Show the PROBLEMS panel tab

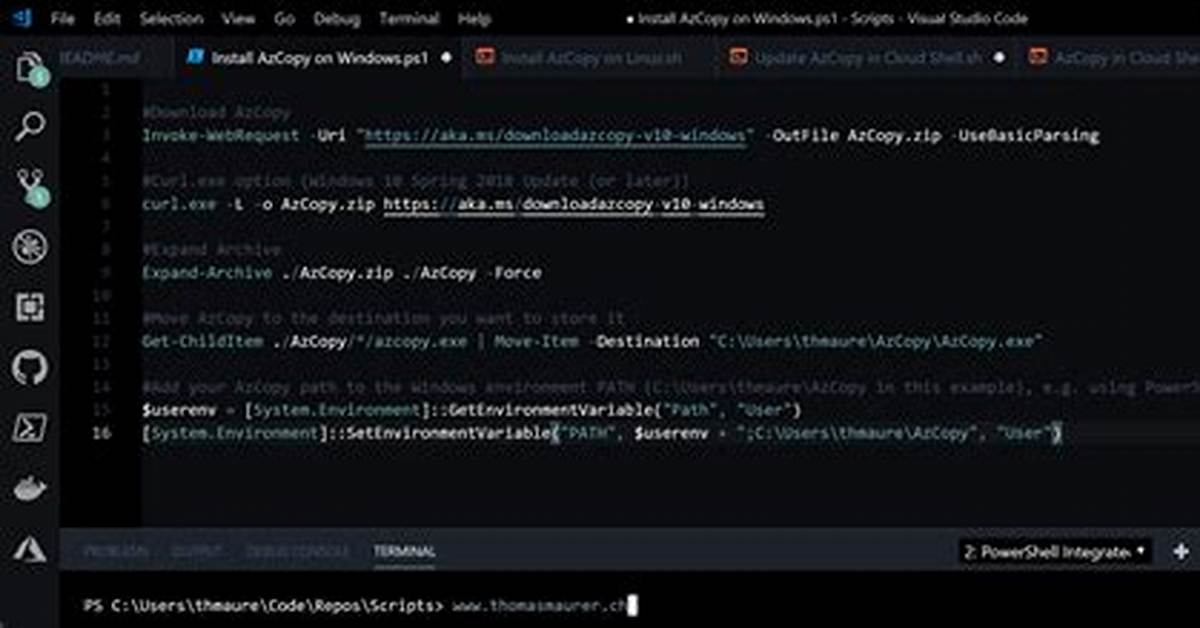point(116,552)
